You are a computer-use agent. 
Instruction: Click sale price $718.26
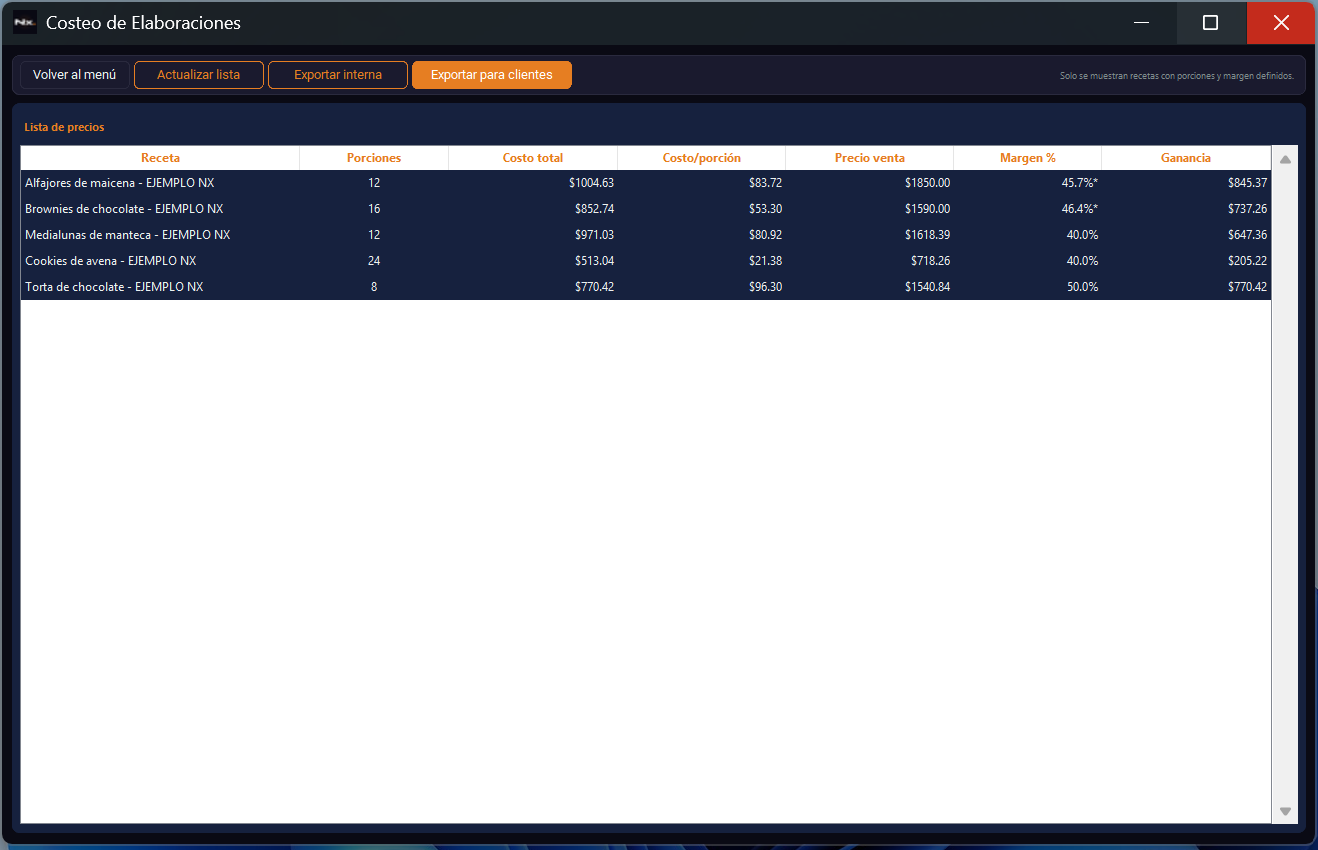930,261
